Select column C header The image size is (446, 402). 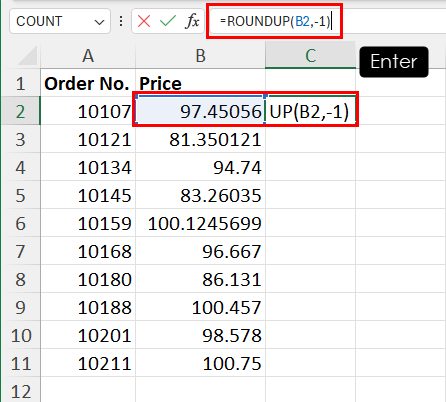point(311,56)
